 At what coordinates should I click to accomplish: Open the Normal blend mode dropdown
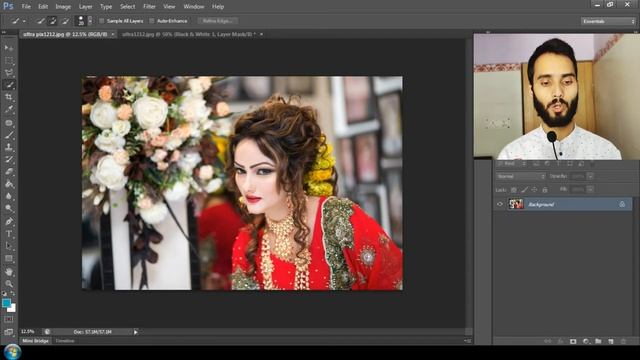point(521,176)
